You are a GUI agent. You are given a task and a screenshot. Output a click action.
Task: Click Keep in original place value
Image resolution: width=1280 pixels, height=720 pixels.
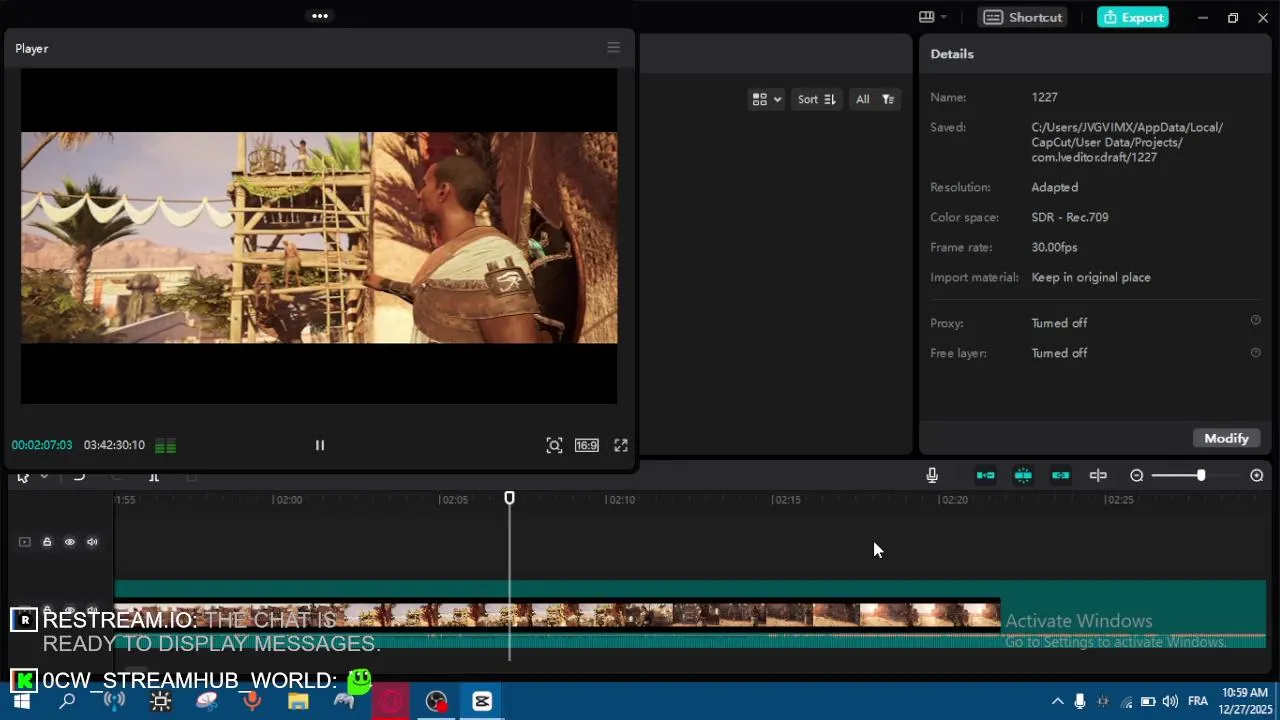pyautogui.click(x=1091, y=277)
